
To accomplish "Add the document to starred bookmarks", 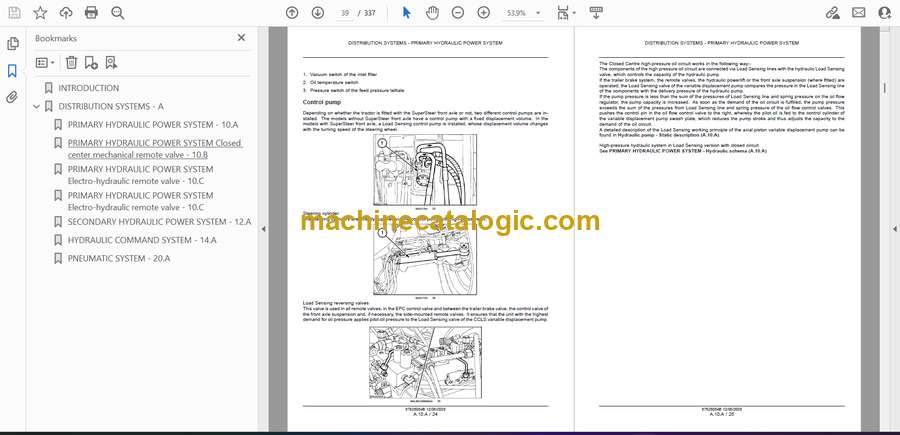I will click(x=40, y=13).
